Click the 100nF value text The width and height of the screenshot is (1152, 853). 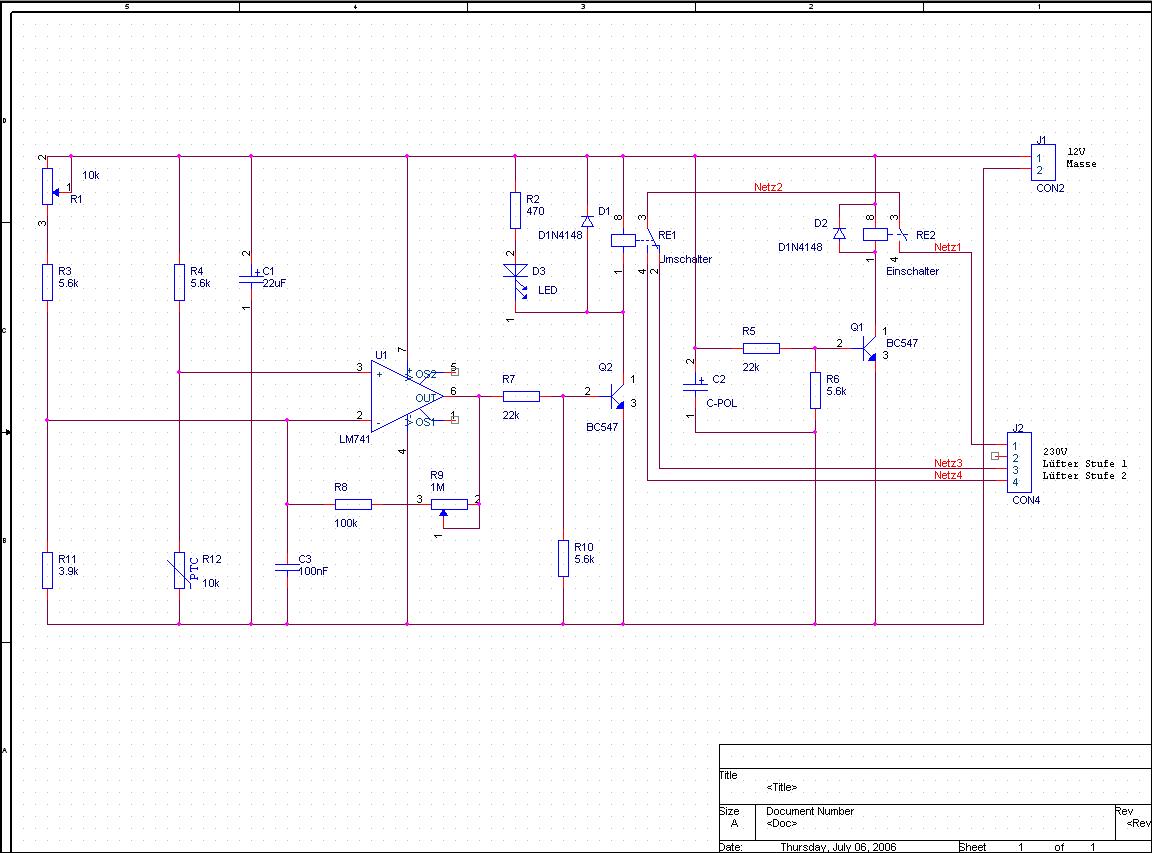314,571
